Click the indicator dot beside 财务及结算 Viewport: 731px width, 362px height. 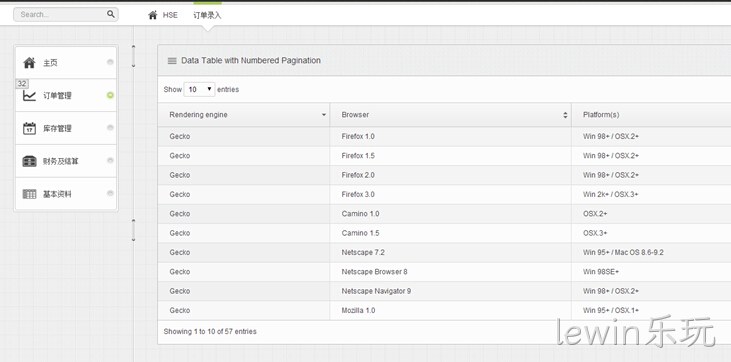click(110, 160)
